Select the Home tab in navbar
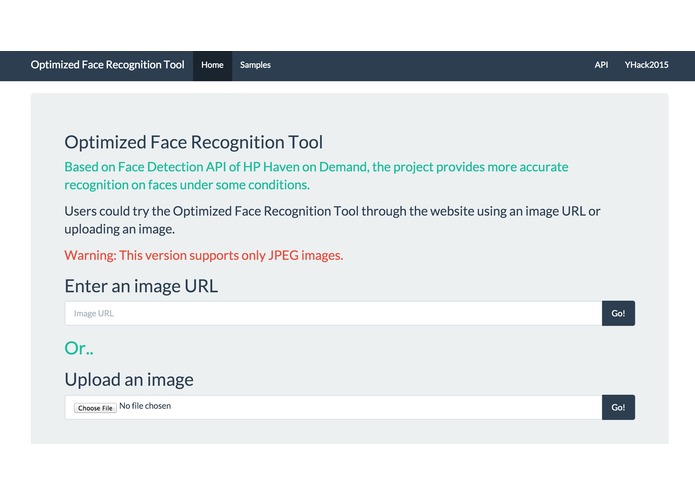Screen dimensions: 695x494 (212, 66)
